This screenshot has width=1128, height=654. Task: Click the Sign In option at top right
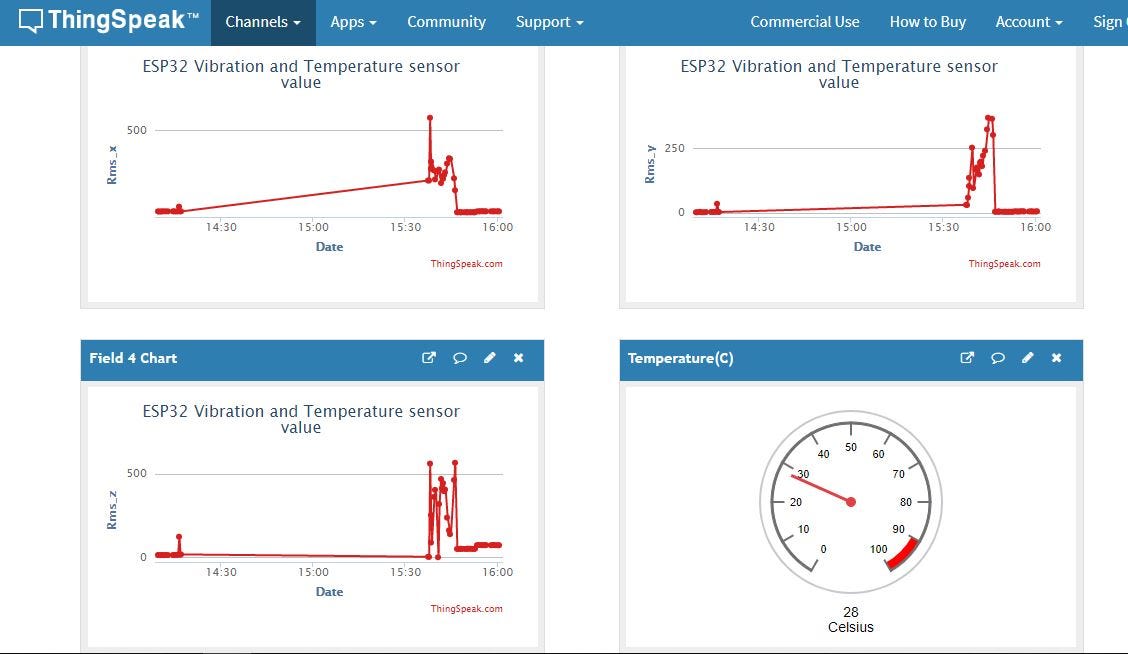tap(1113, 21)
